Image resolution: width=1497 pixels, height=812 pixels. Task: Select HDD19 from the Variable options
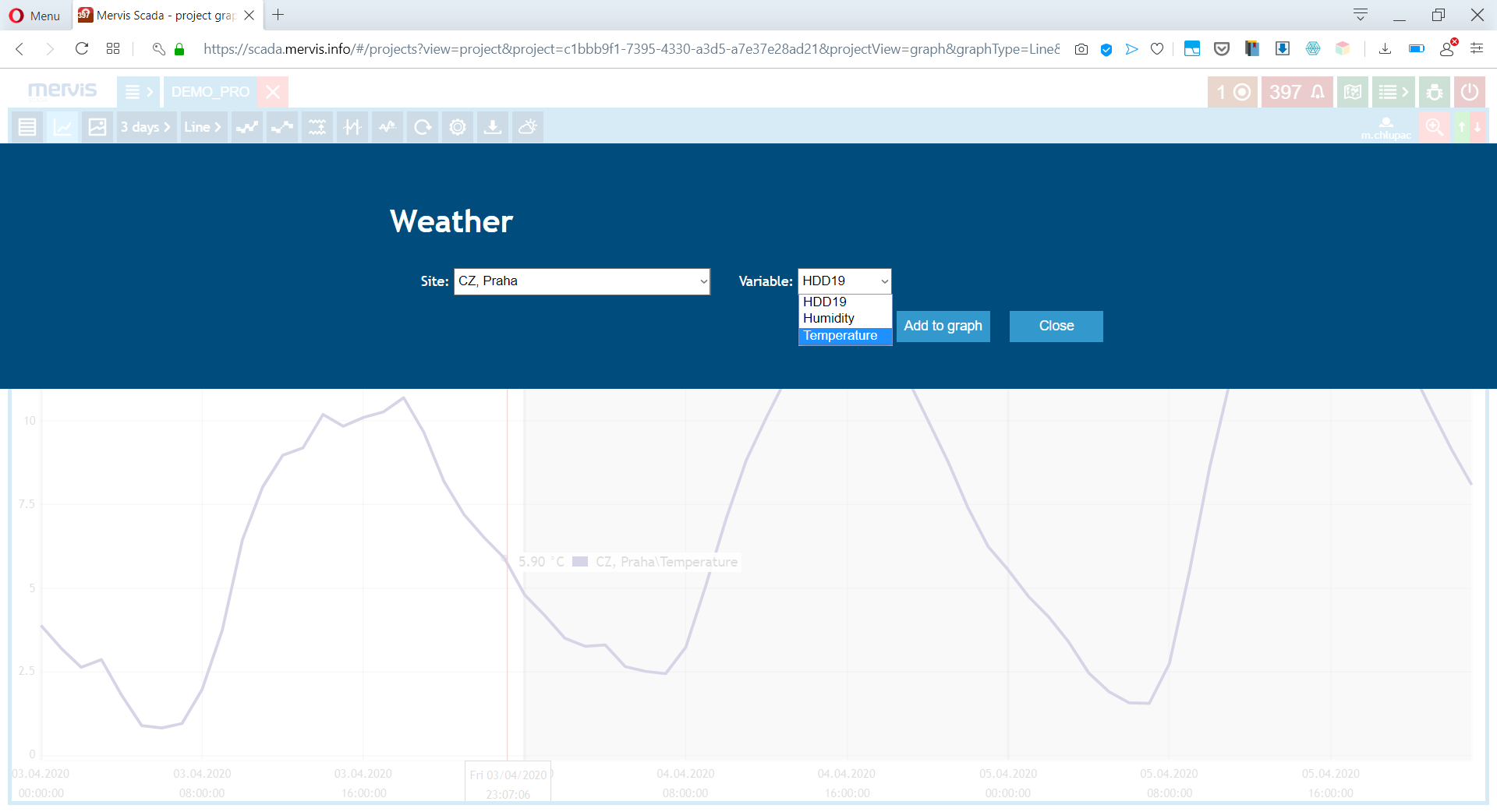point(824,302)
